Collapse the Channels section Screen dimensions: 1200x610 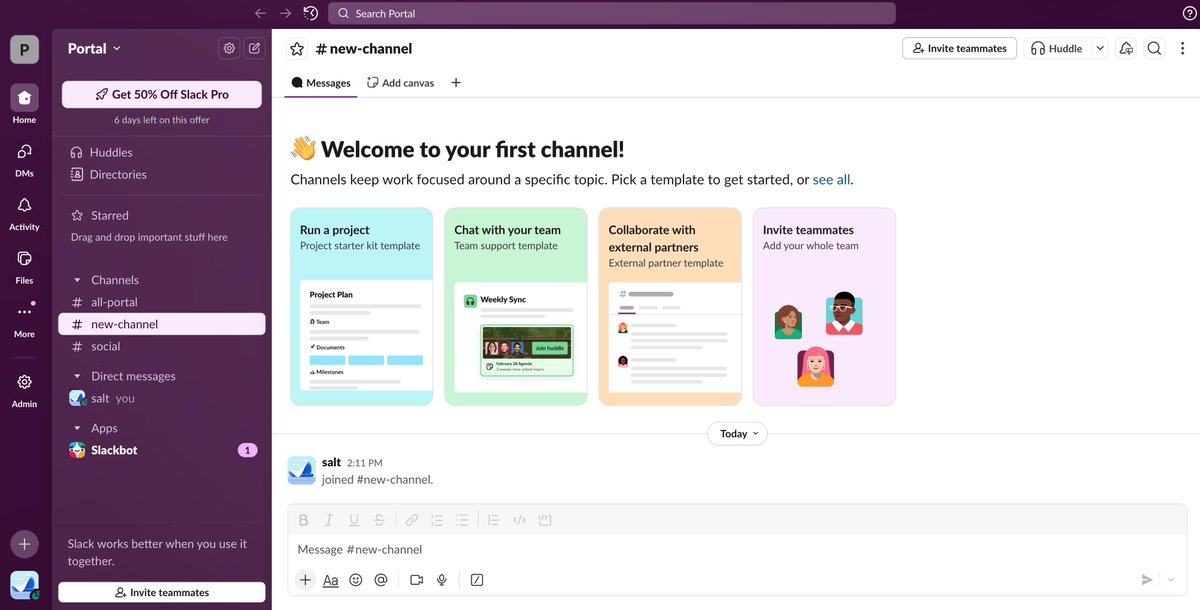[x=77, y=280]
